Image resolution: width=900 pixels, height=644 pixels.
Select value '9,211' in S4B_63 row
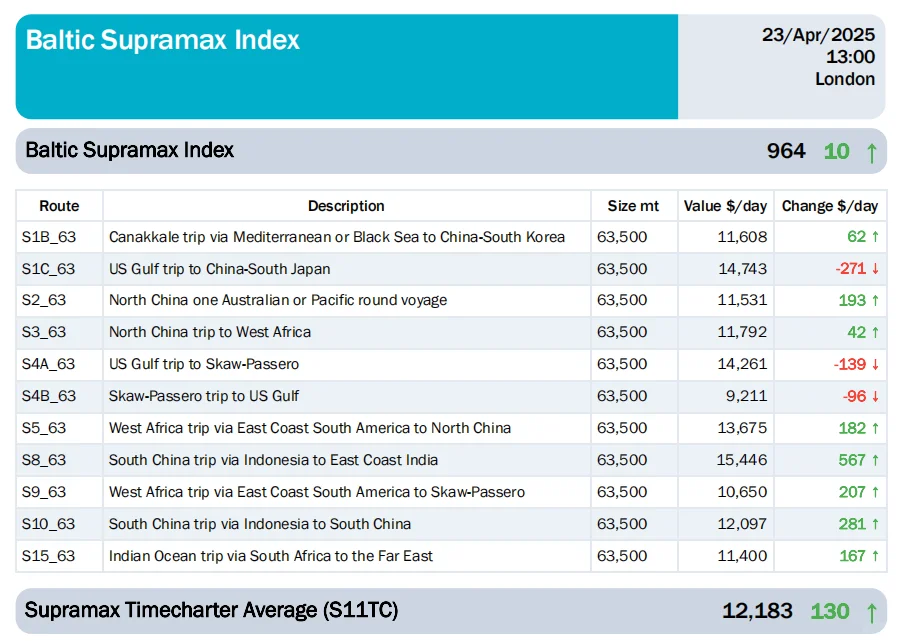tap(746, 396)
